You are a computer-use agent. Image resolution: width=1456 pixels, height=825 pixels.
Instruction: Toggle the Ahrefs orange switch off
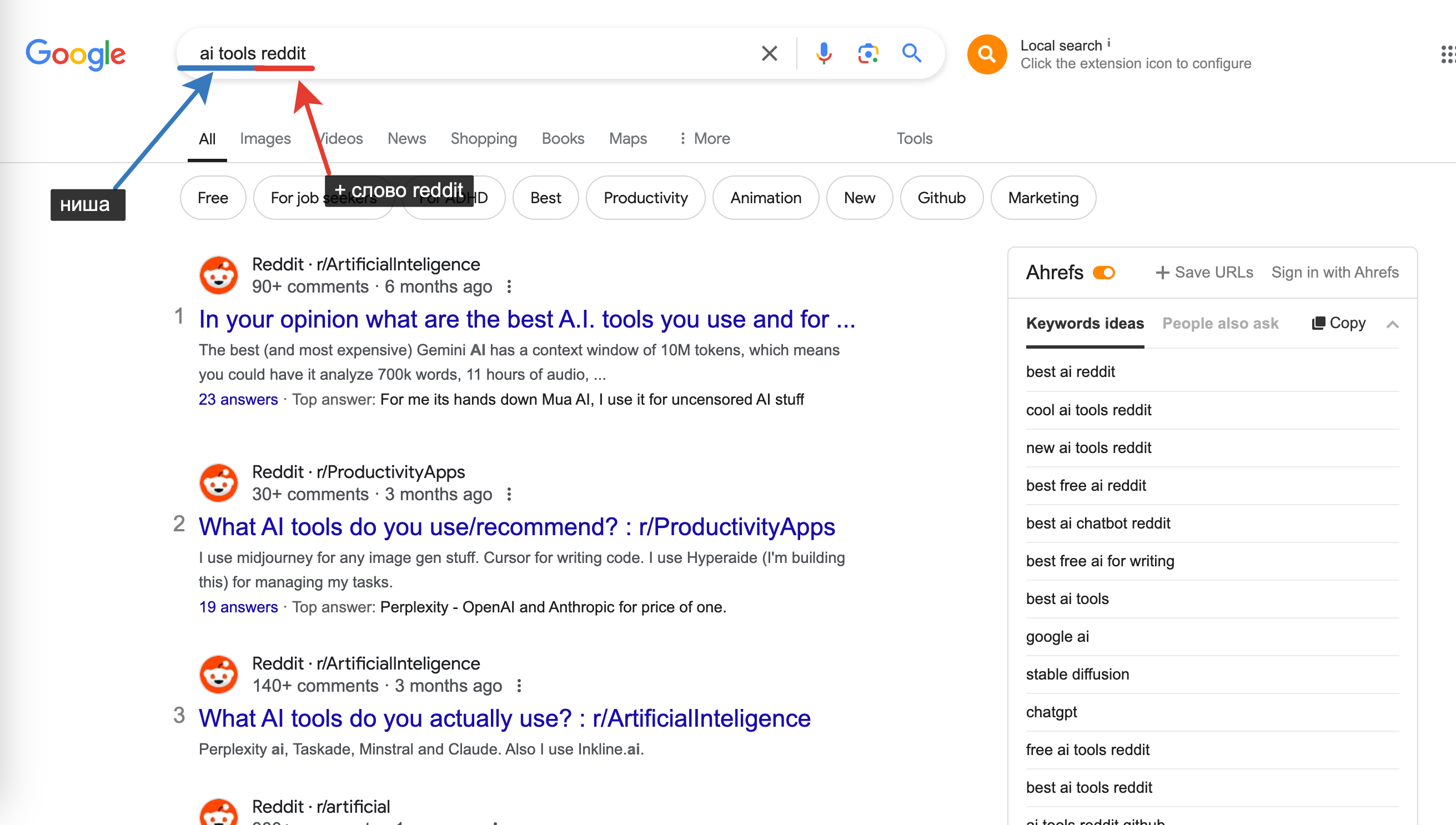pyautogui.click(x=1103, y=273)
